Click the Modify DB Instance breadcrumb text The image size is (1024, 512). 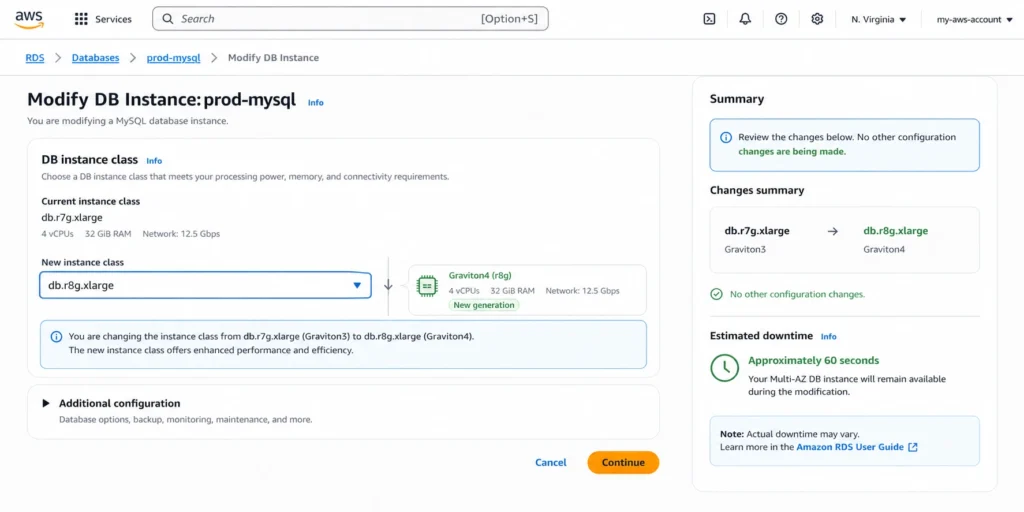coord(273,58)
